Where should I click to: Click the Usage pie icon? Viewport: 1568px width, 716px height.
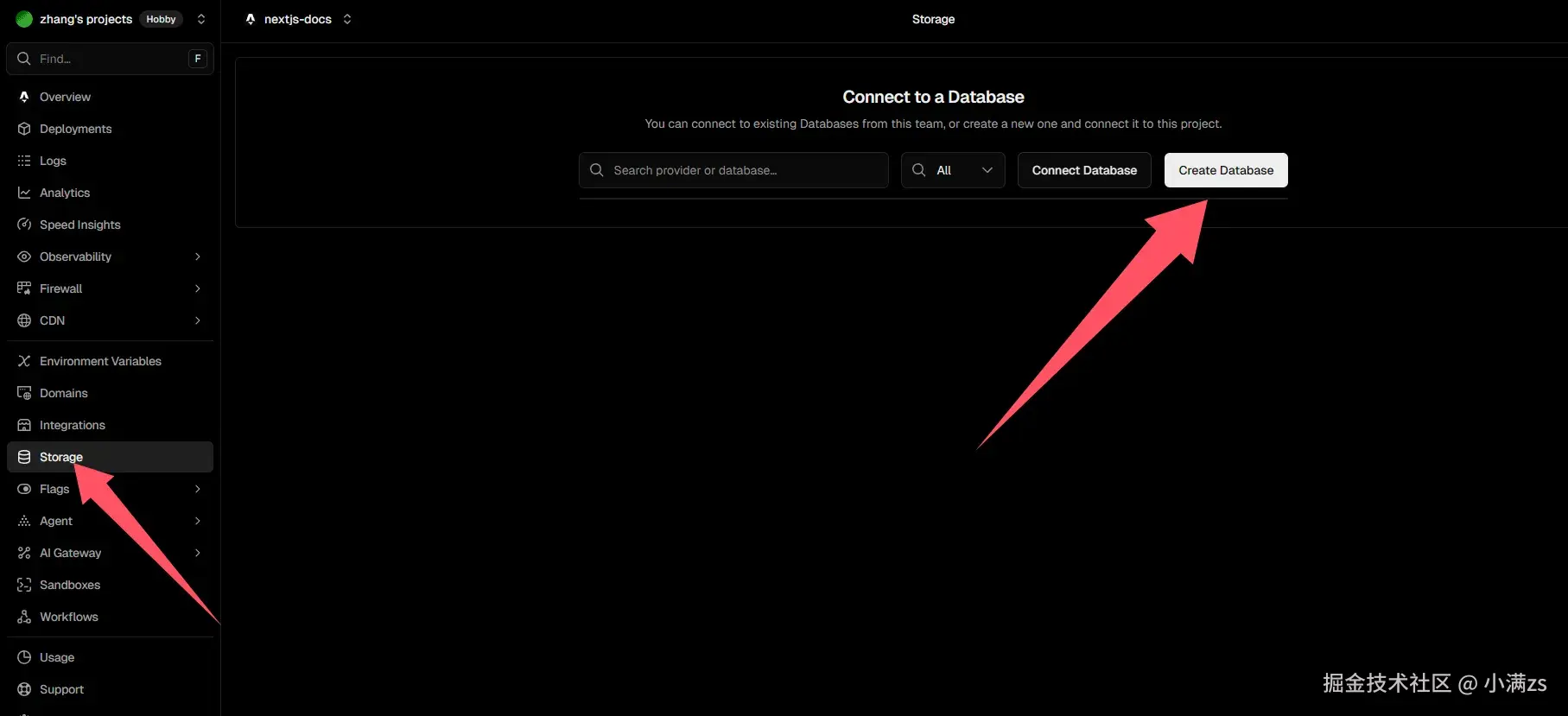click(x=24, y=657)
